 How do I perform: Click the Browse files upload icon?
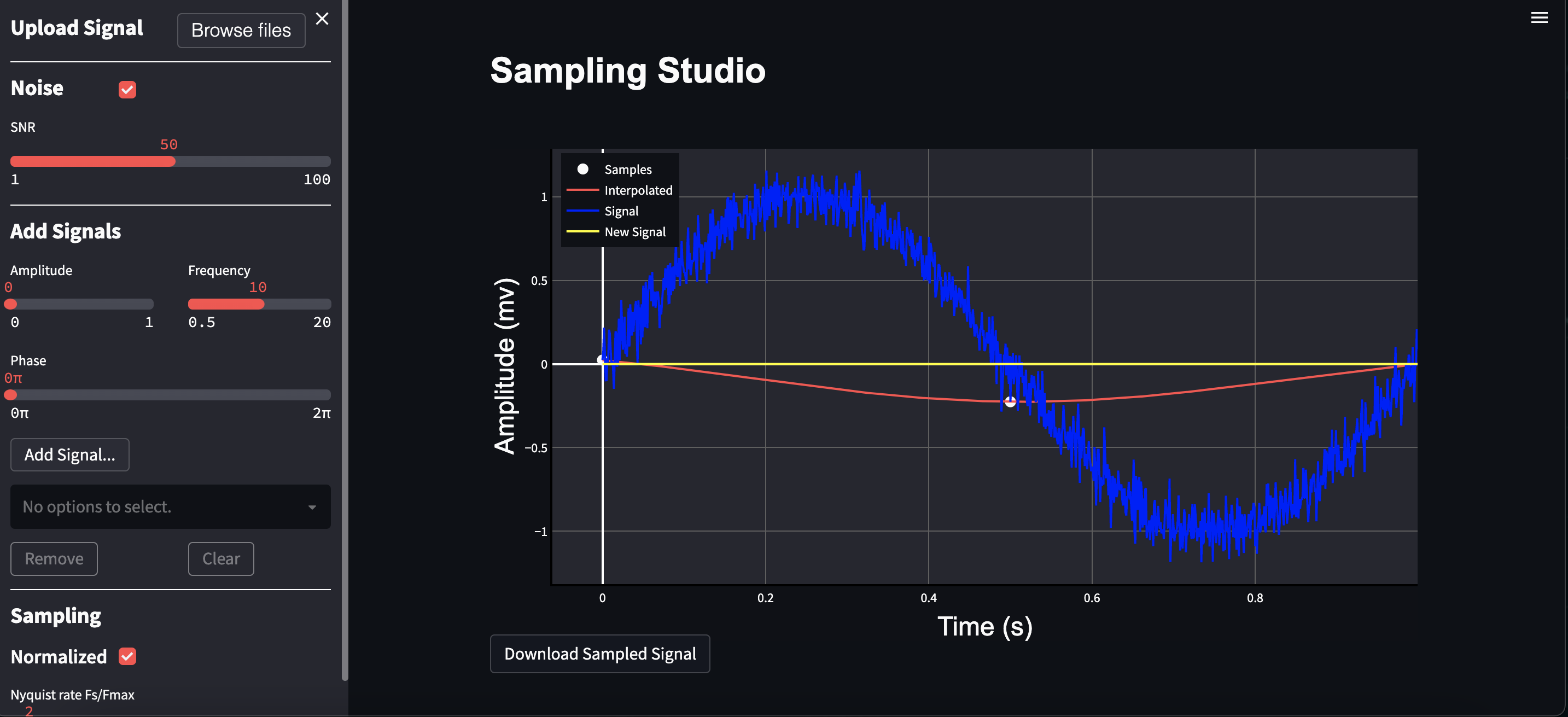click(241, 29)
